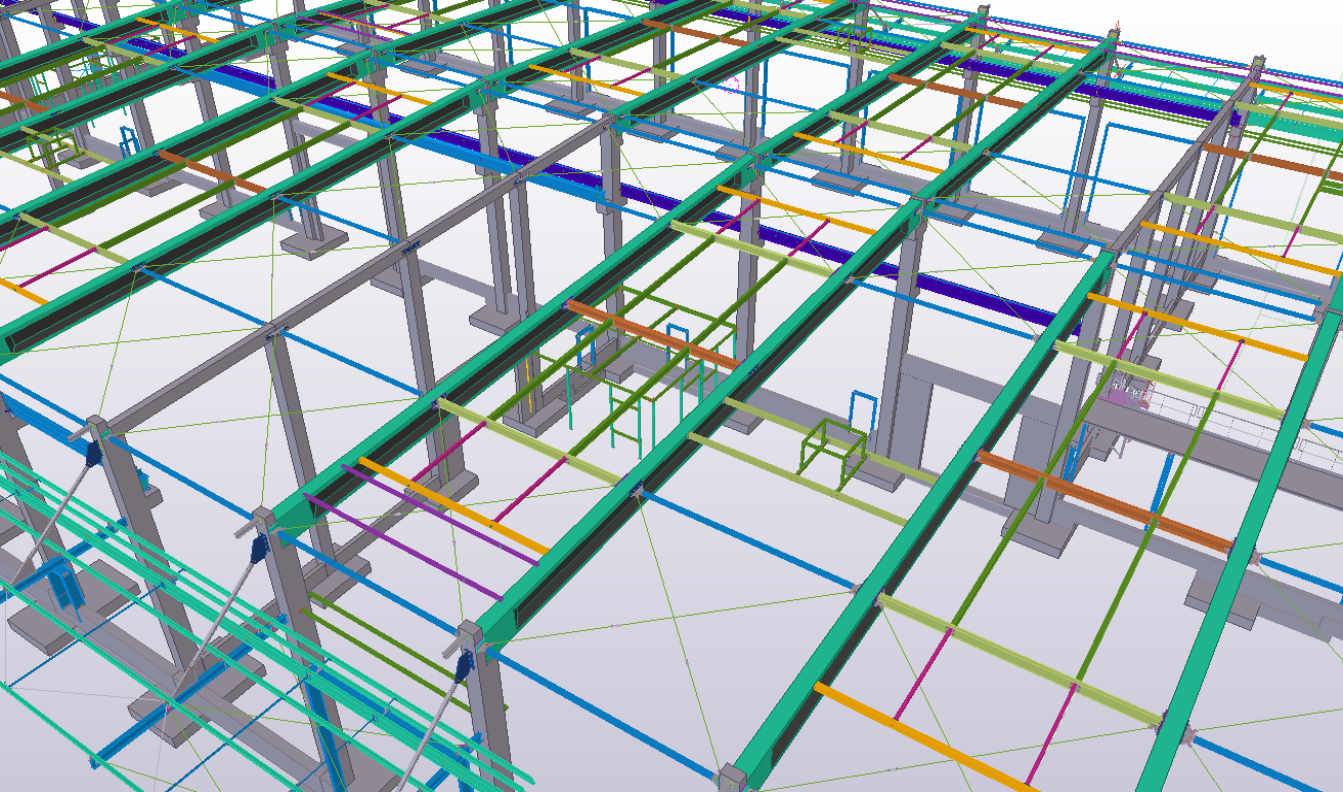Select the dark blue bracket on leftmost column top
Viewport: 1343px width, 792px height.
click(93, 455)
